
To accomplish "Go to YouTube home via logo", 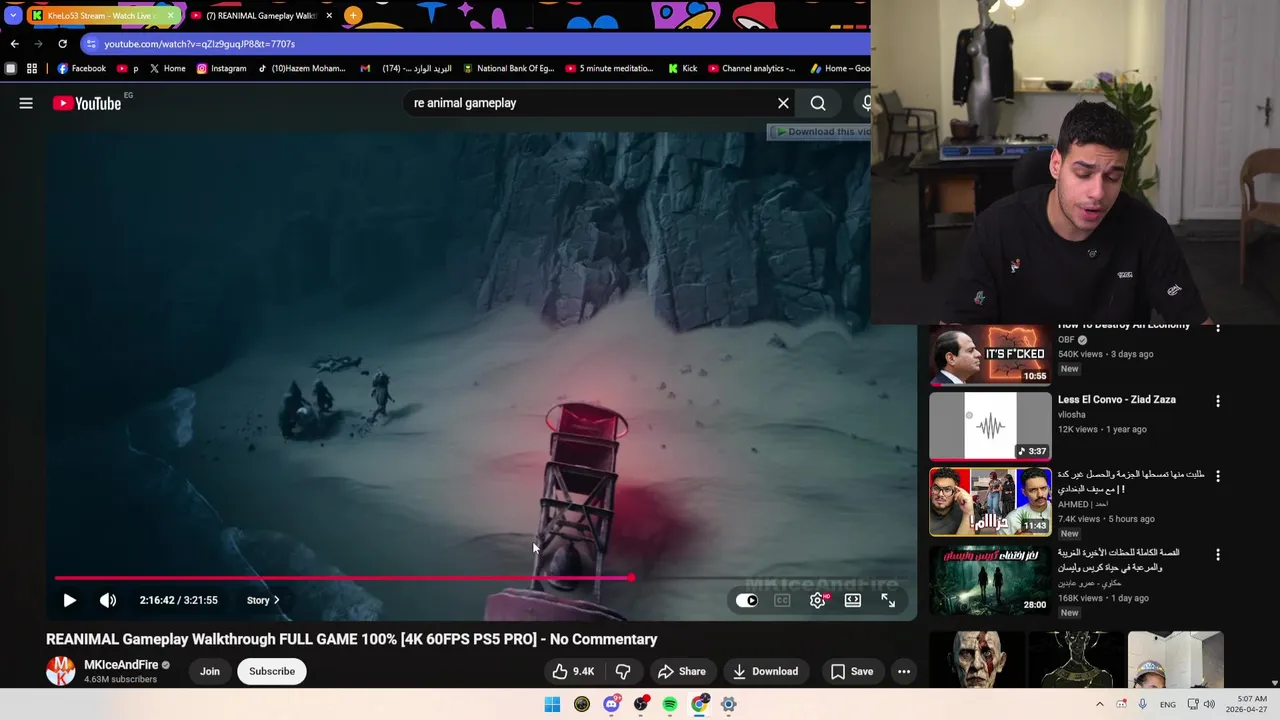I will coord(87,103).
